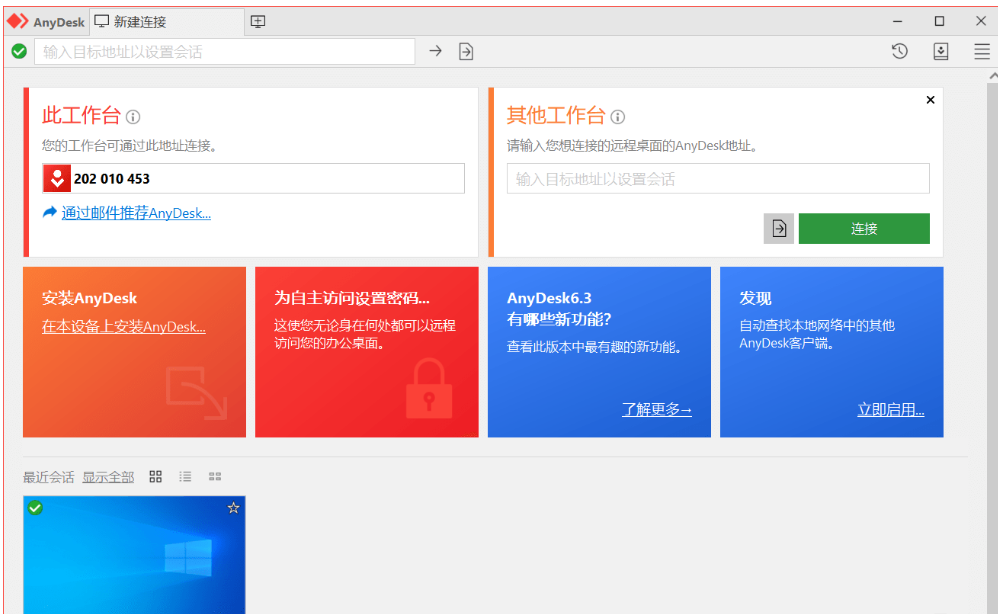Favorite the recent session with the star
Image resolution: width=998 pixels, height=614 pixels.
pyautogui.click(x=233, y=507)
